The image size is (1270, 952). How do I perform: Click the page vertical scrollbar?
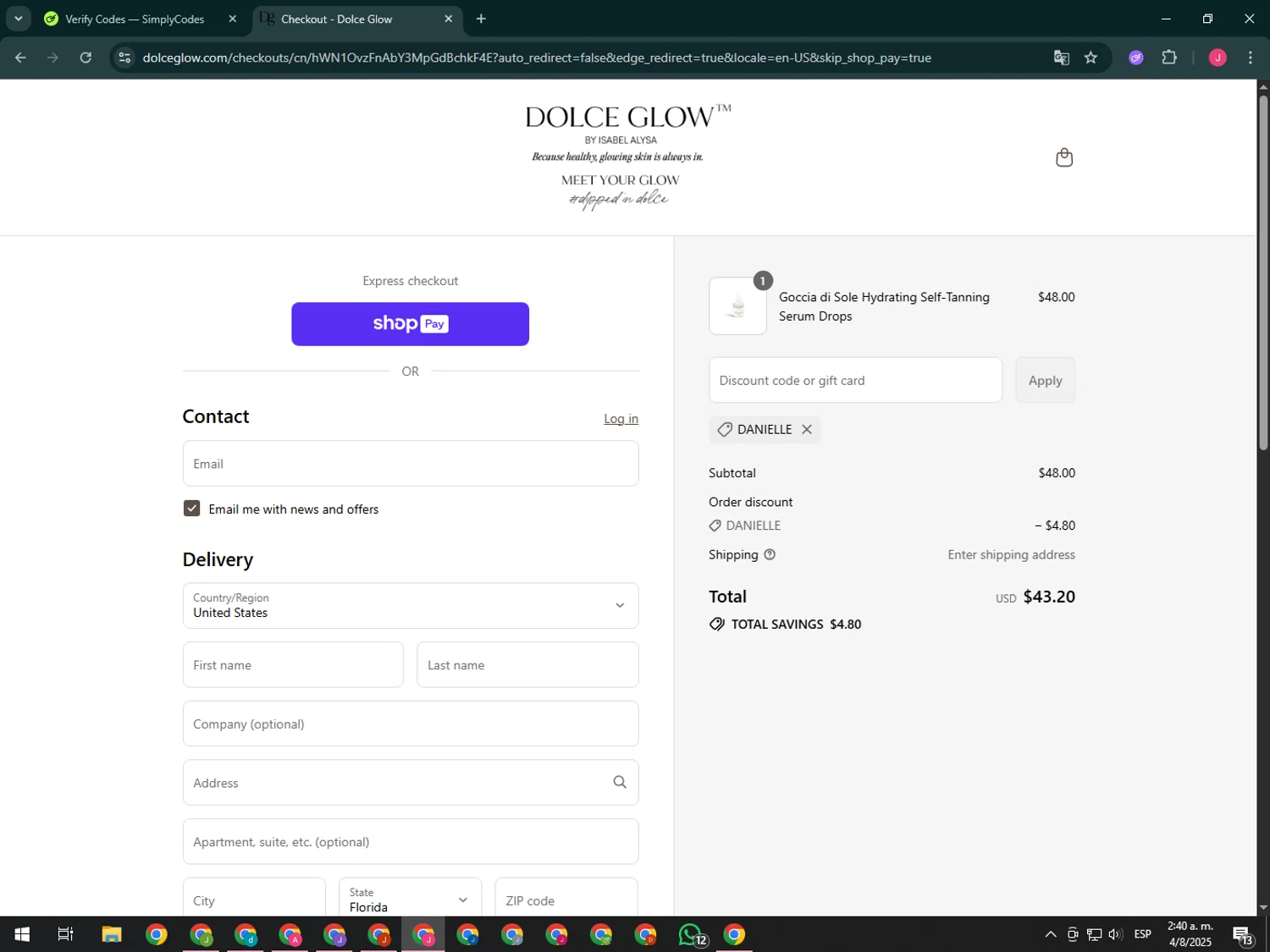[1263, 271]
